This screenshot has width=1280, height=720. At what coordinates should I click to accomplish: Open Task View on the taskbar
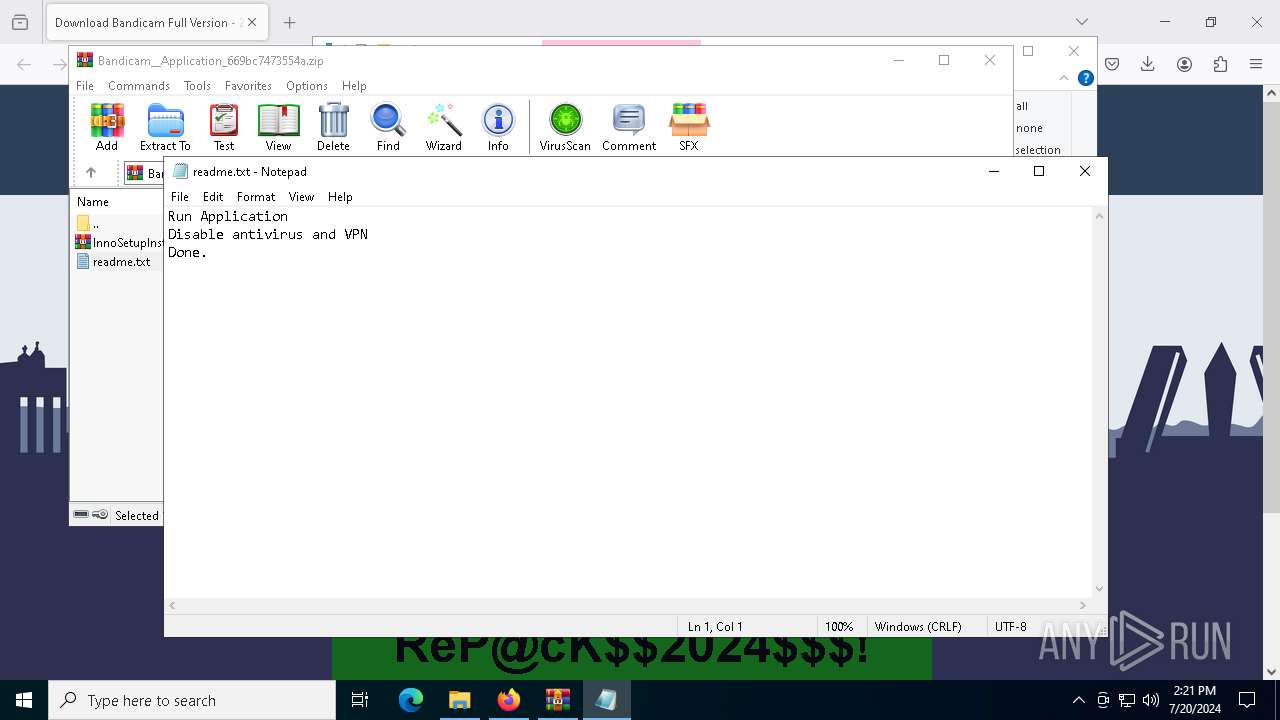click(360, 700)
